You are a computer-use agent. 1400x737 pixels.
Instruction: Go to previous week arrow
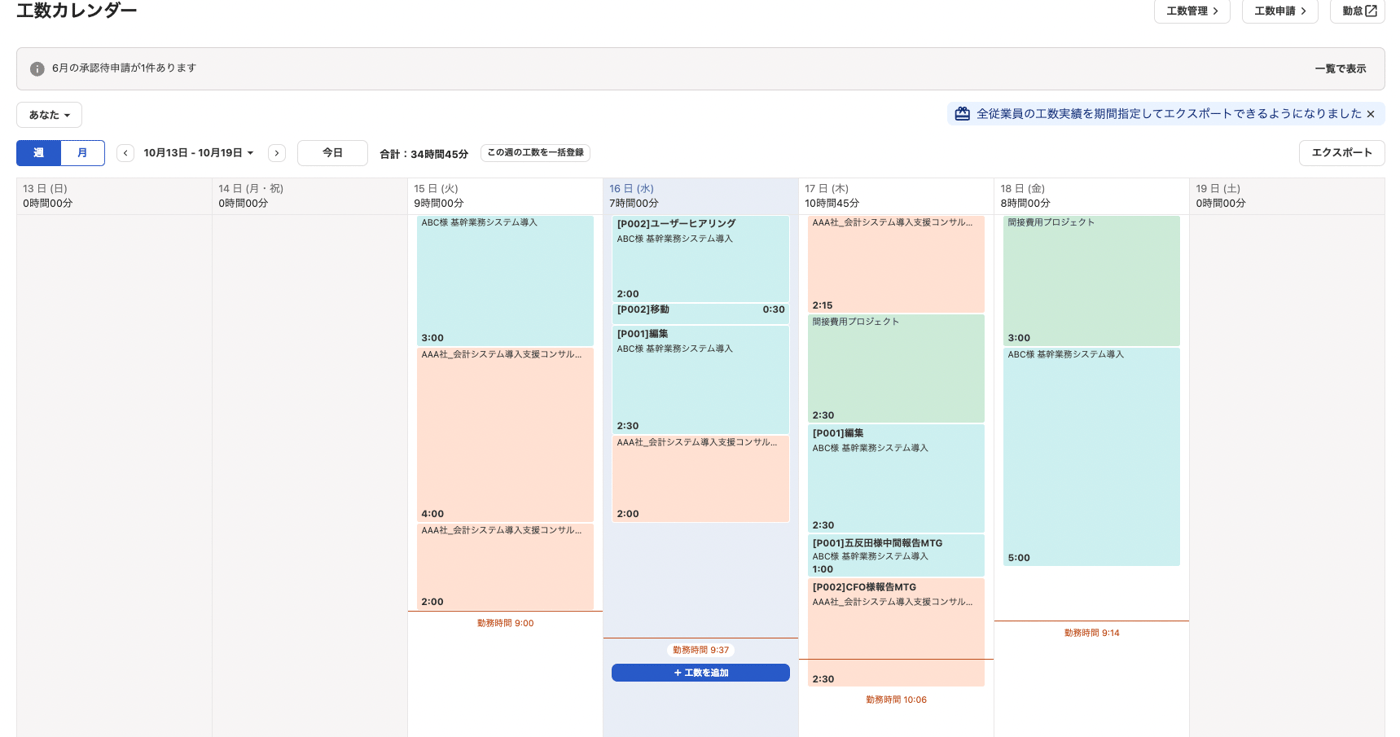125,153
